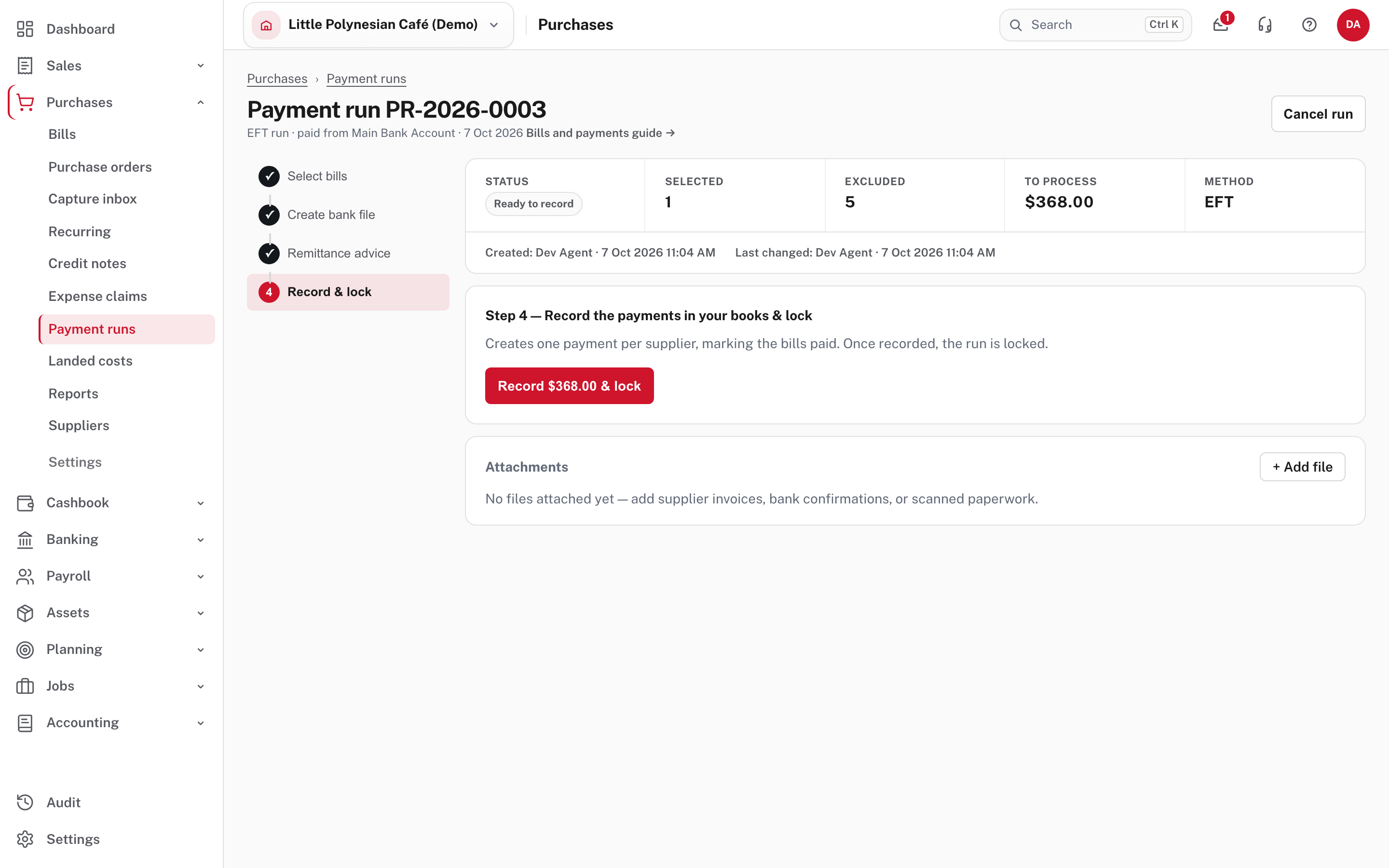
Task: Click the Record $368.00 & lock button
Action: pyautogui.click(x=569, y=386)
